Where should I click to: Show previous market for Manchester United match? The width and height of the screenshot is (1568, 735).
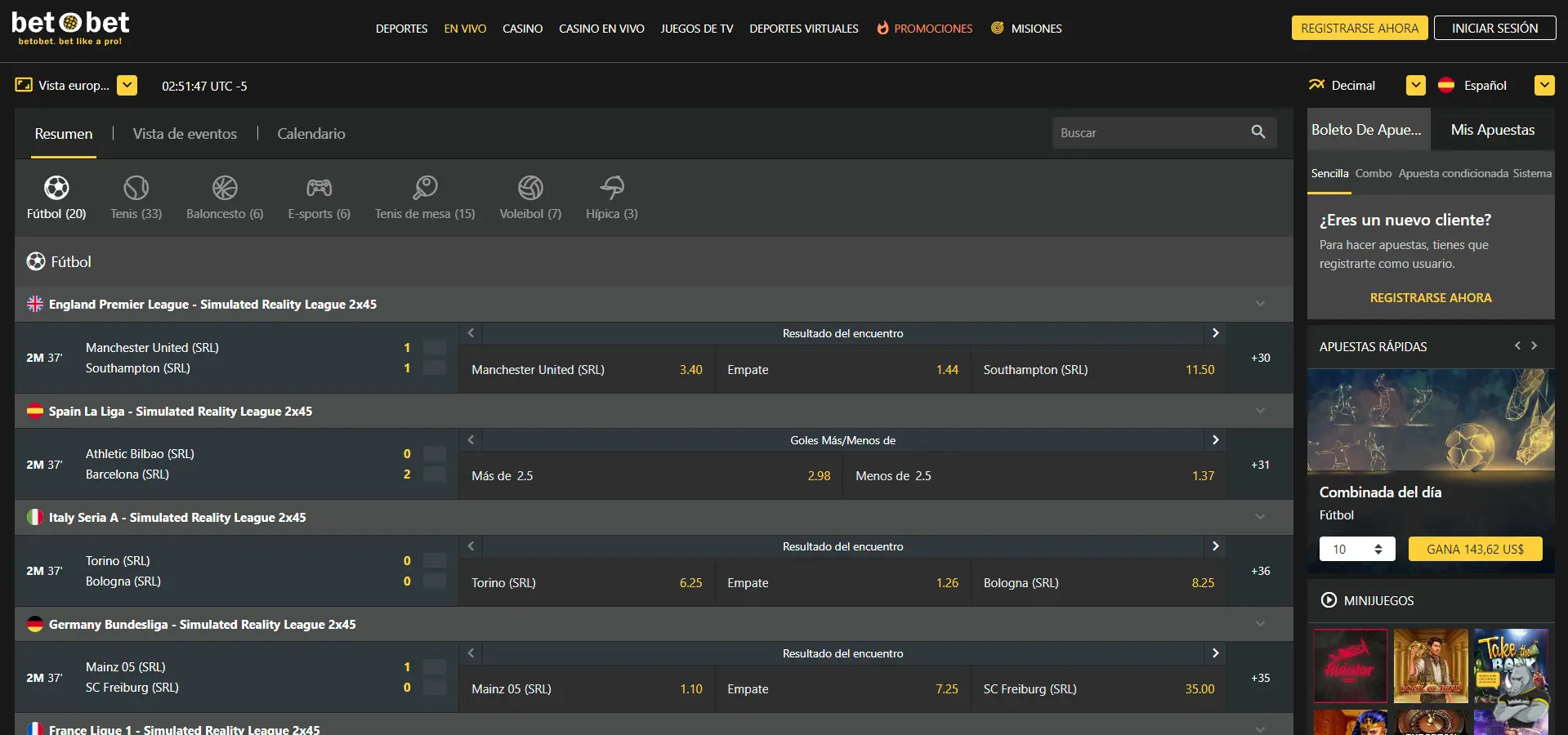[471, 333]
